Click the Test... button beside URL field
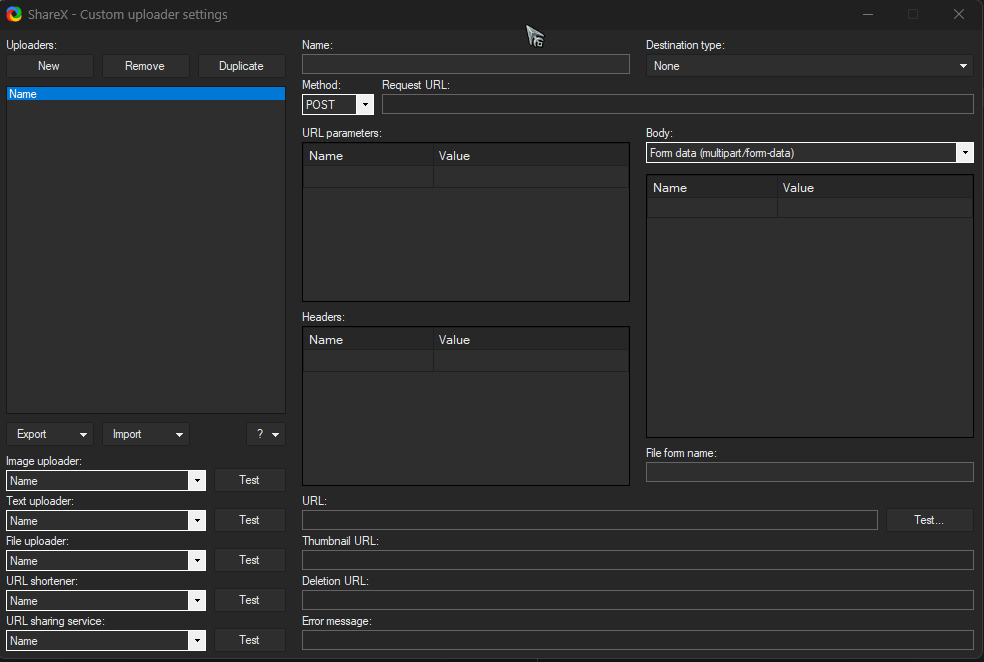Viewport: 984px width, 662px height. coord(929,520)
